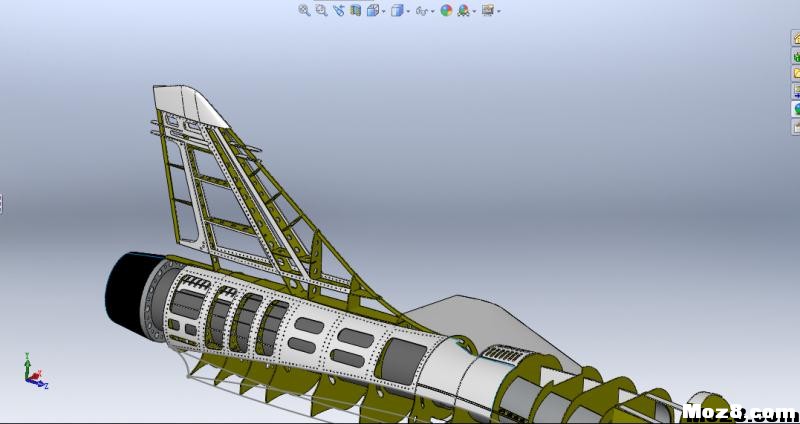Image resolution: width=800 pixels, height=424 pixels.
Task: Open the View Settings icon
Action: (488, 10)
